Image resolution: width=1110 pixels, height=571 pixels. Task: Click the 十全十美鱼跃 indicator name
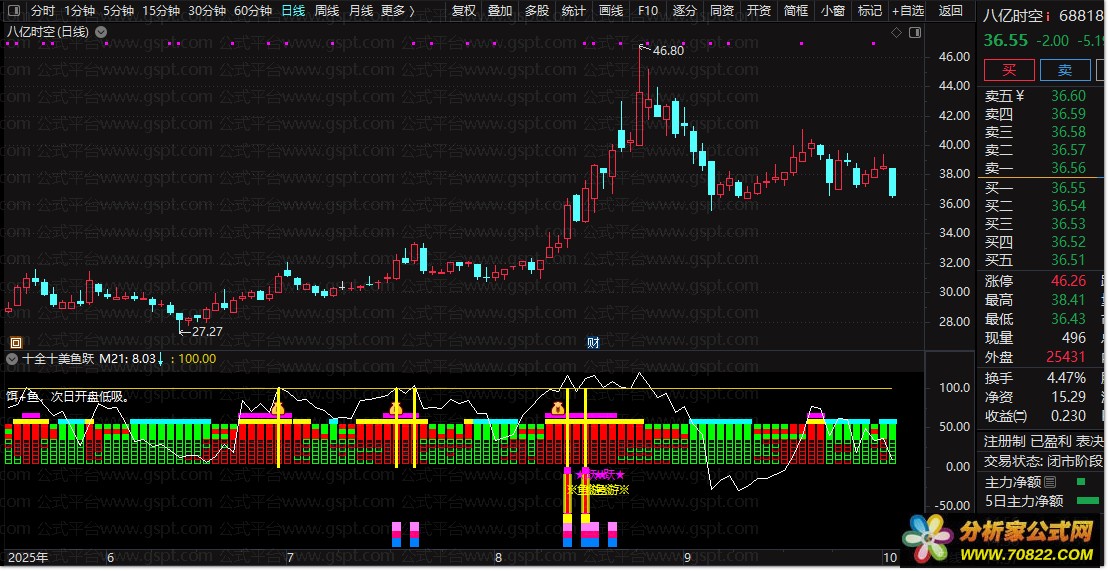click(x=58, y=359)
